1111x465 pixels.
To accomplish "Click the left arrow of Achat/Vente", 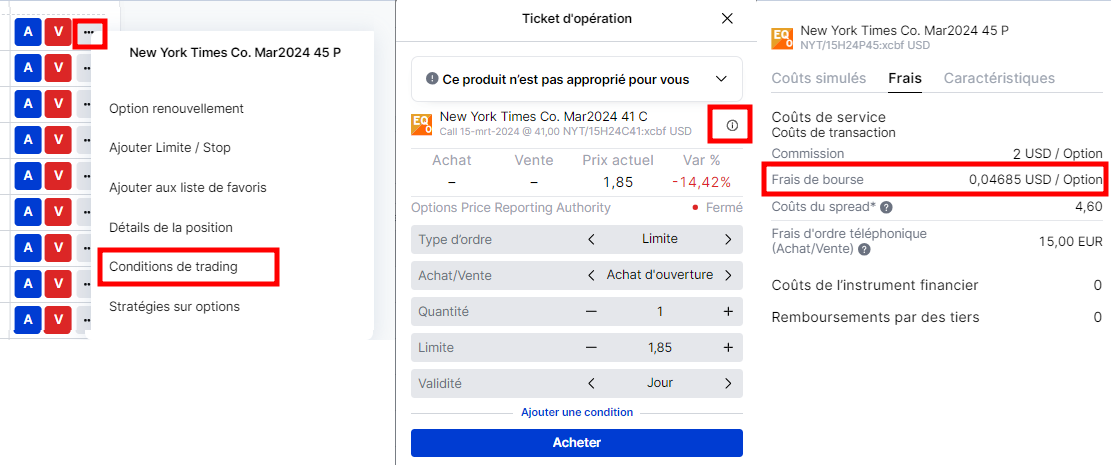I will point(591,276).
